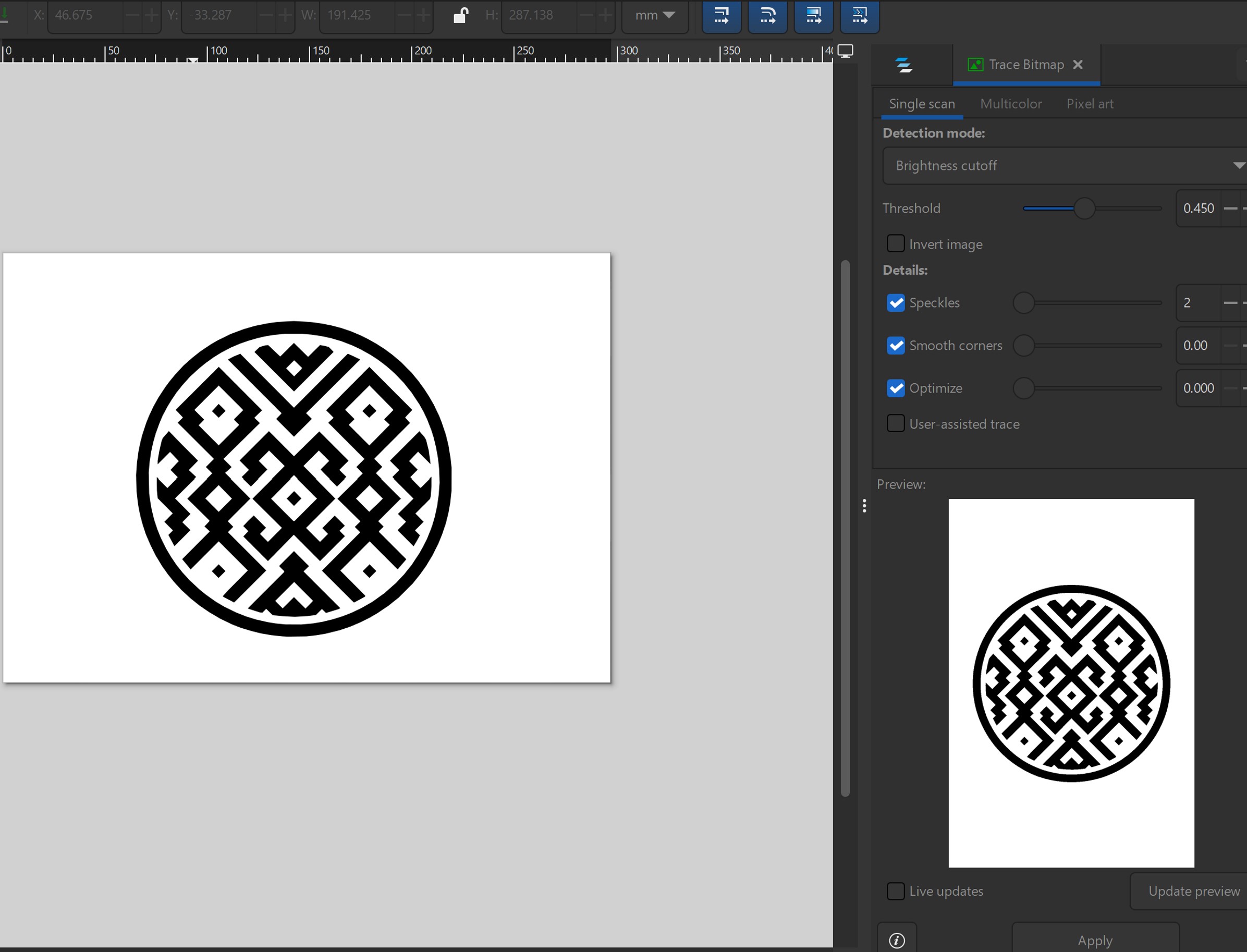Click the display/monitor icon beside the ruler
The image size is (1247, 952).
pyautogui.click(x=845, y=51)
